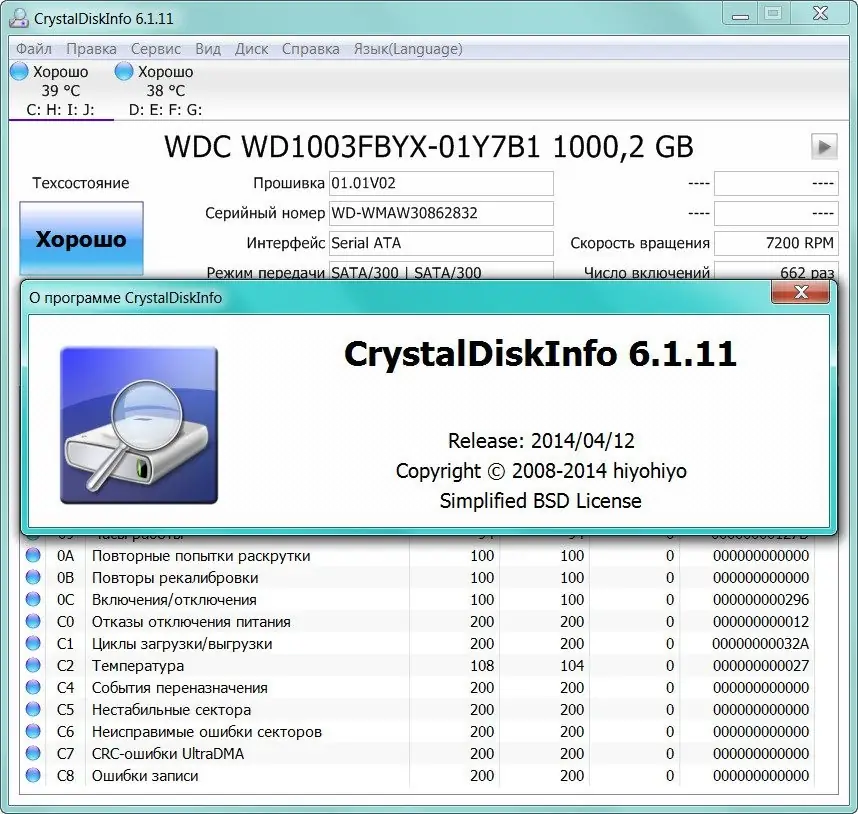Image resolution: width=858 pixels, height=814 pixels.
Task: Click status orb of attribute 0B row
Action: [x=33, y=577]
